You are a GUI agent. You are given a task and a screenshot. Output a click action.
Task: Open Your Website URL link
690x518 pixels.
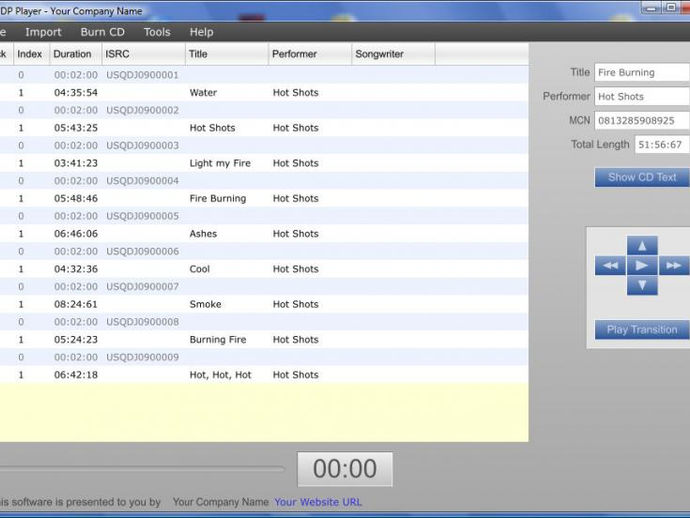[x=318, y=502]
